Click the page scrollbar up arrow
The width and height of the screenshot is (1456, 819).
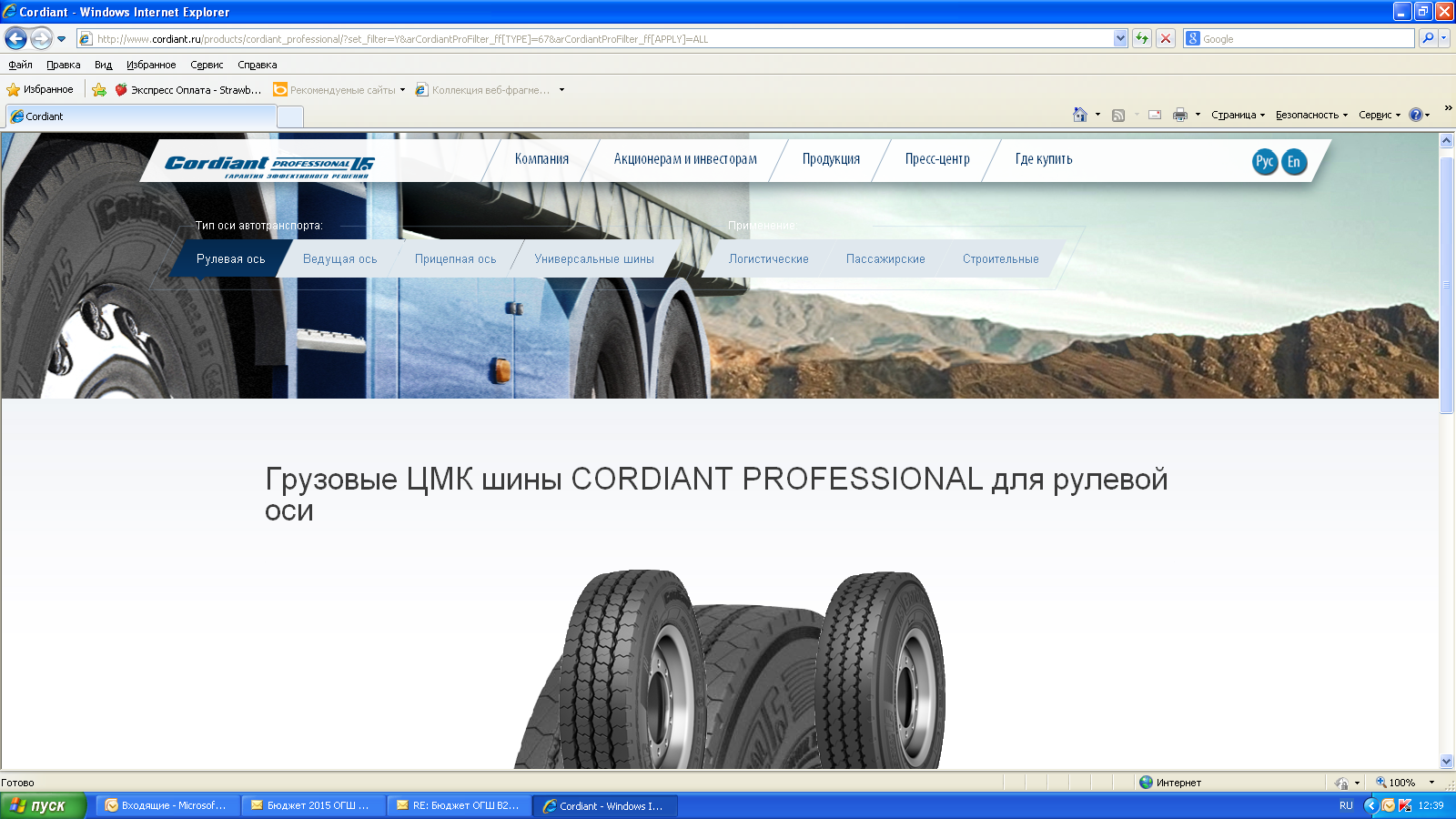click(x=1447, y=141)
